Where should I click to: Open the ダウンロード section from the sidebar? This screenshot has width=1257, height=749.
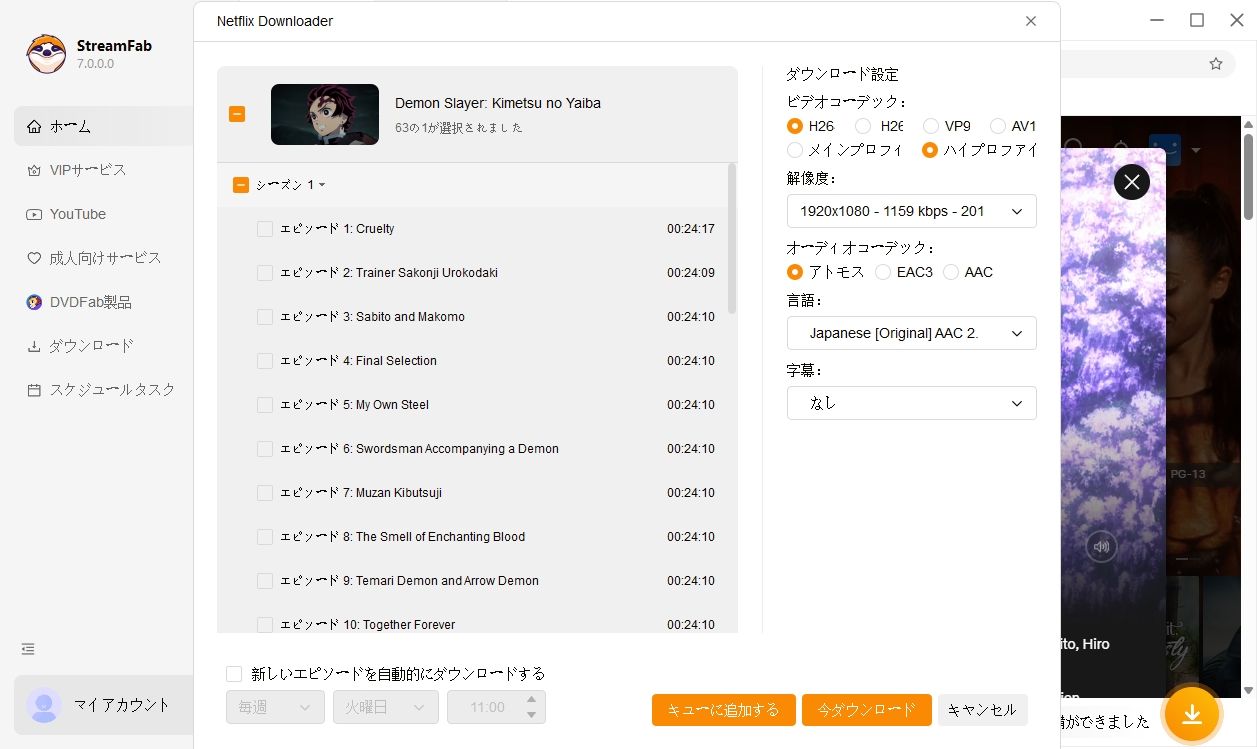pos(91,345)
